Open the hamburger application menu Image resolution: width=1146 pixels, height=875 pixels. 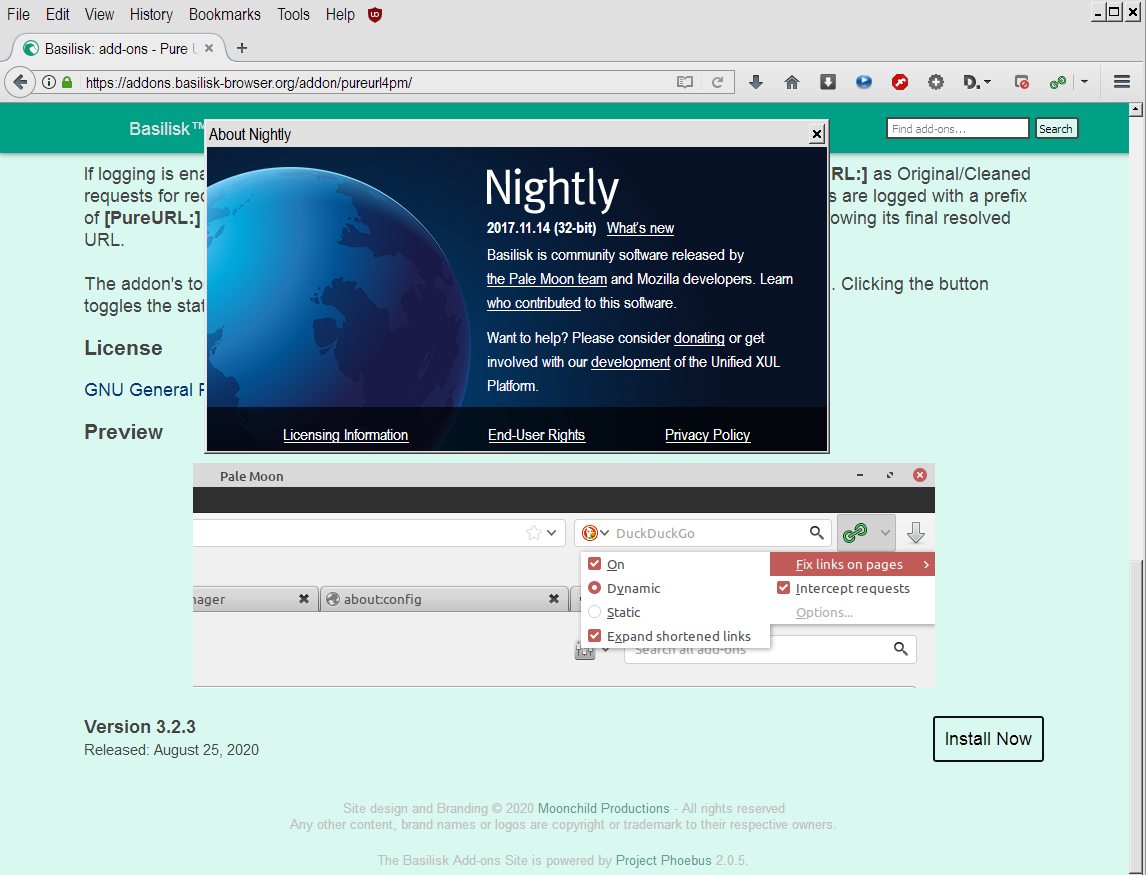pyautogui.click(x=1121, y=83)
